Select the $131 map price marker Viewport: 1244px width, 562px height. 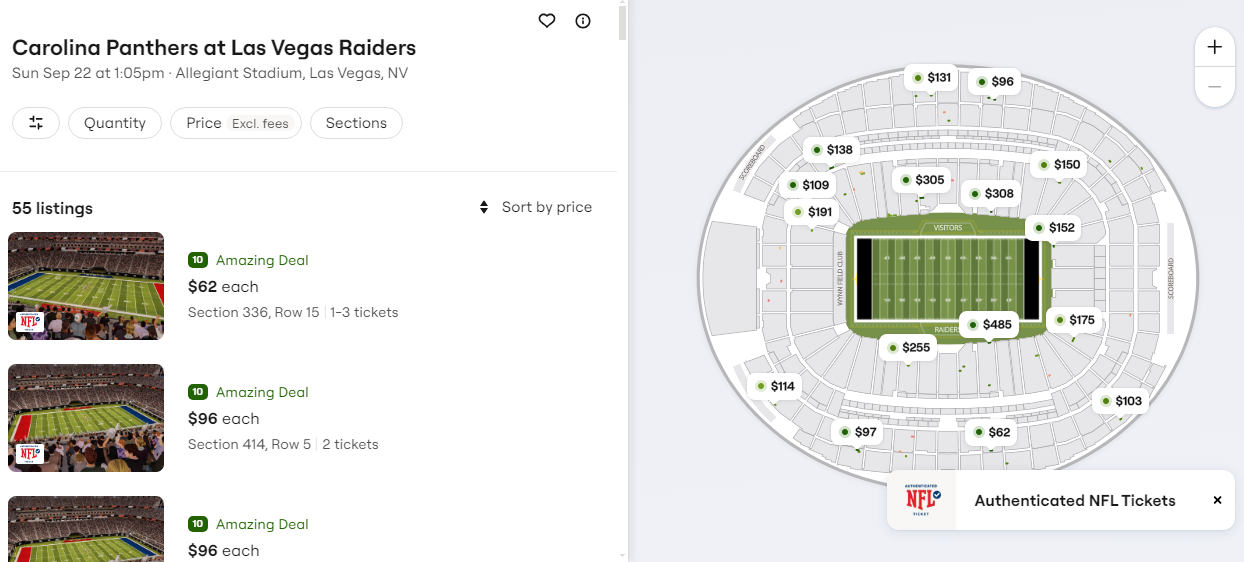tap(931, 77)
